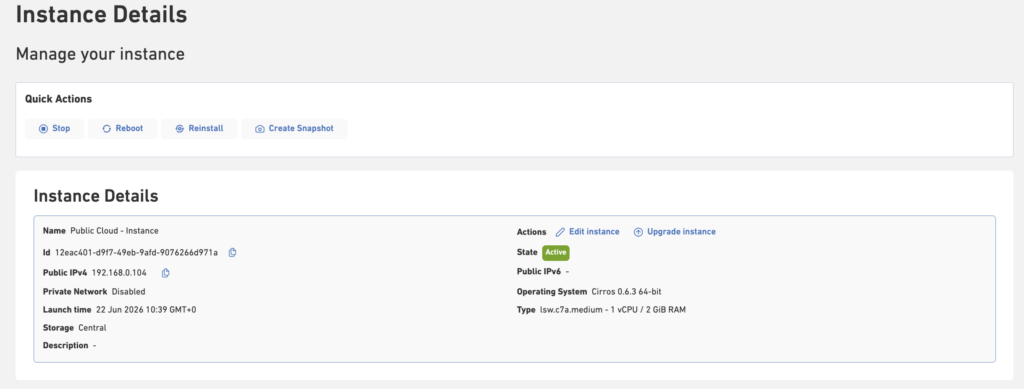Click the Reinstall quick action button
Viewport: 1024px width, 389px height.
[x=199, y=129]
